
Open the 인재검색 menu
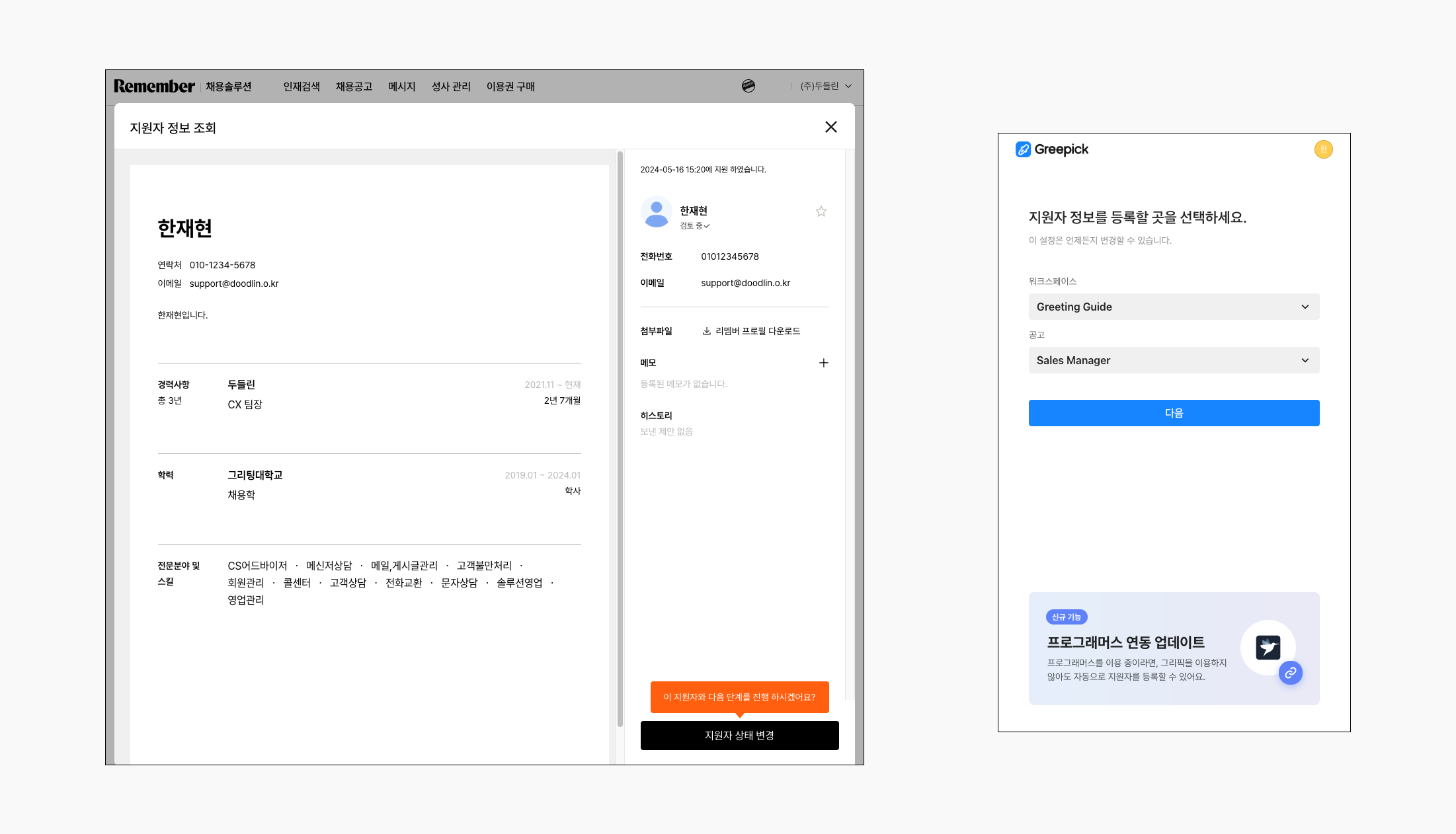[x=302, y=87]
